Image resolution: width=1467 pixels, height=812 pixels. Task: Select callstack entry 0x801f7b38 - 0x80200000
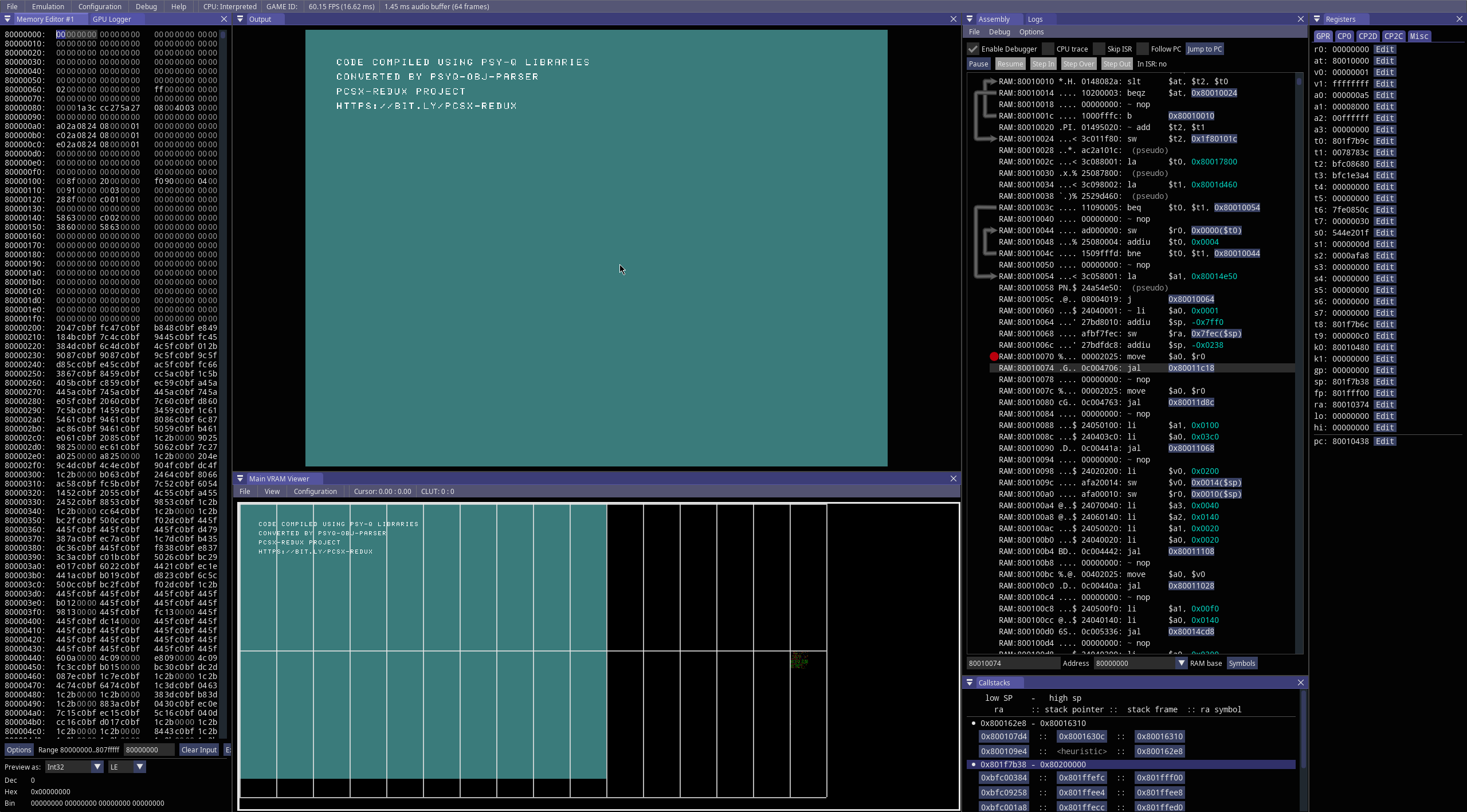point(1131,764)
